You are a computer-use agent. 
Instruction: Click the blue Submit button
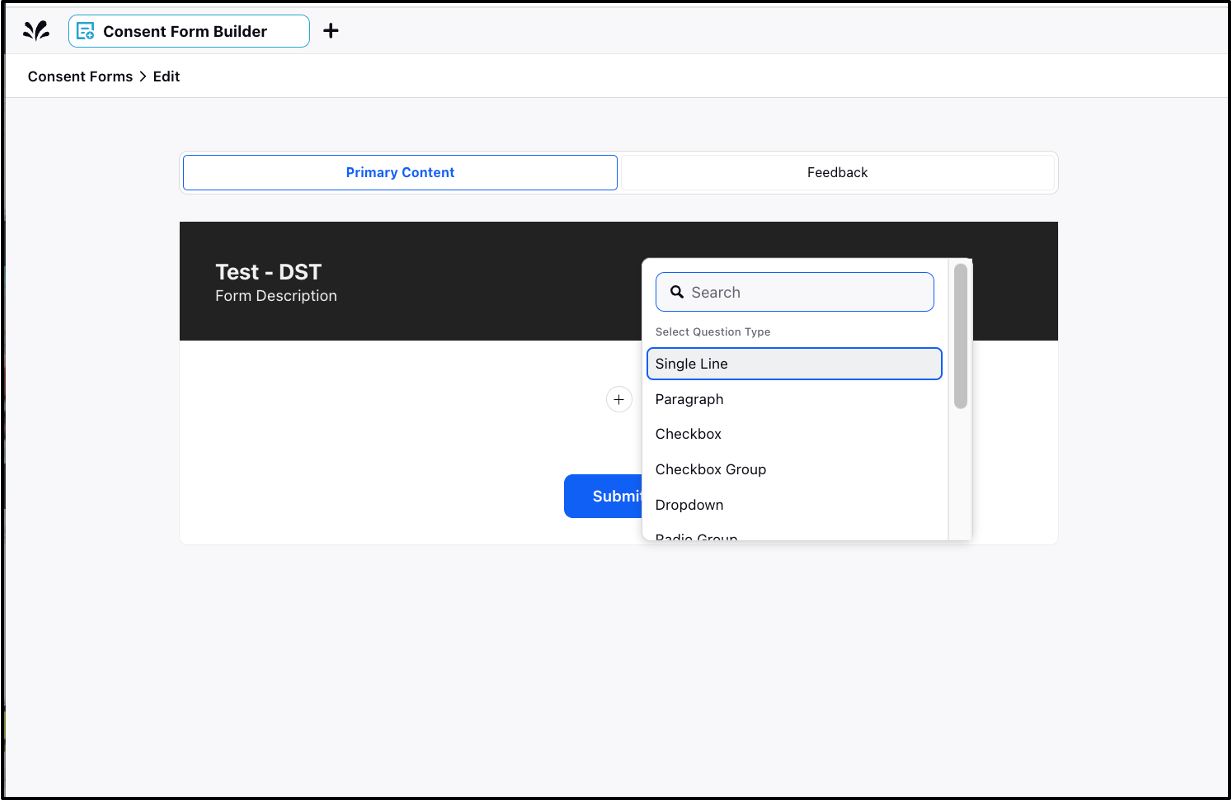click(603, 496)
